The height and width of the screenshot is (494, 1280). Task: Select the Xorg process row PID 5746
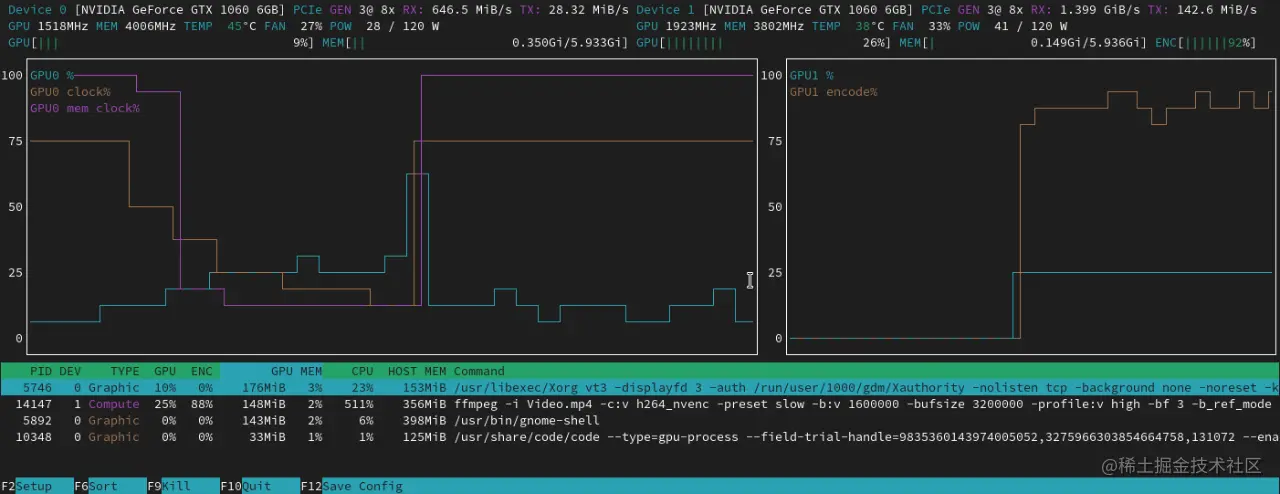tap(640, 387)
